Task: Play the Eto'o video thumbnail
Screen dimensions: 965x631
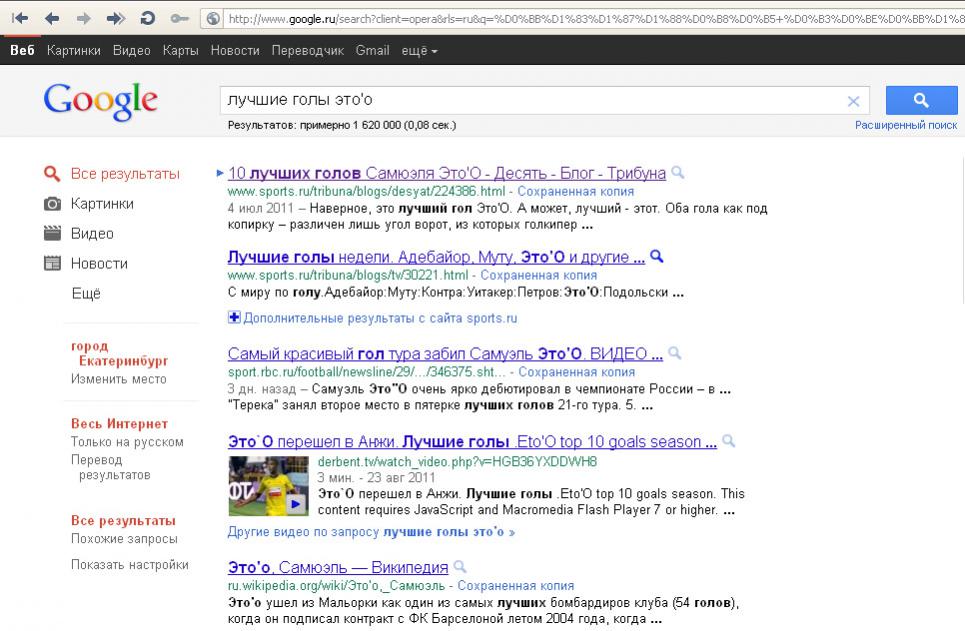Action: 268,486
